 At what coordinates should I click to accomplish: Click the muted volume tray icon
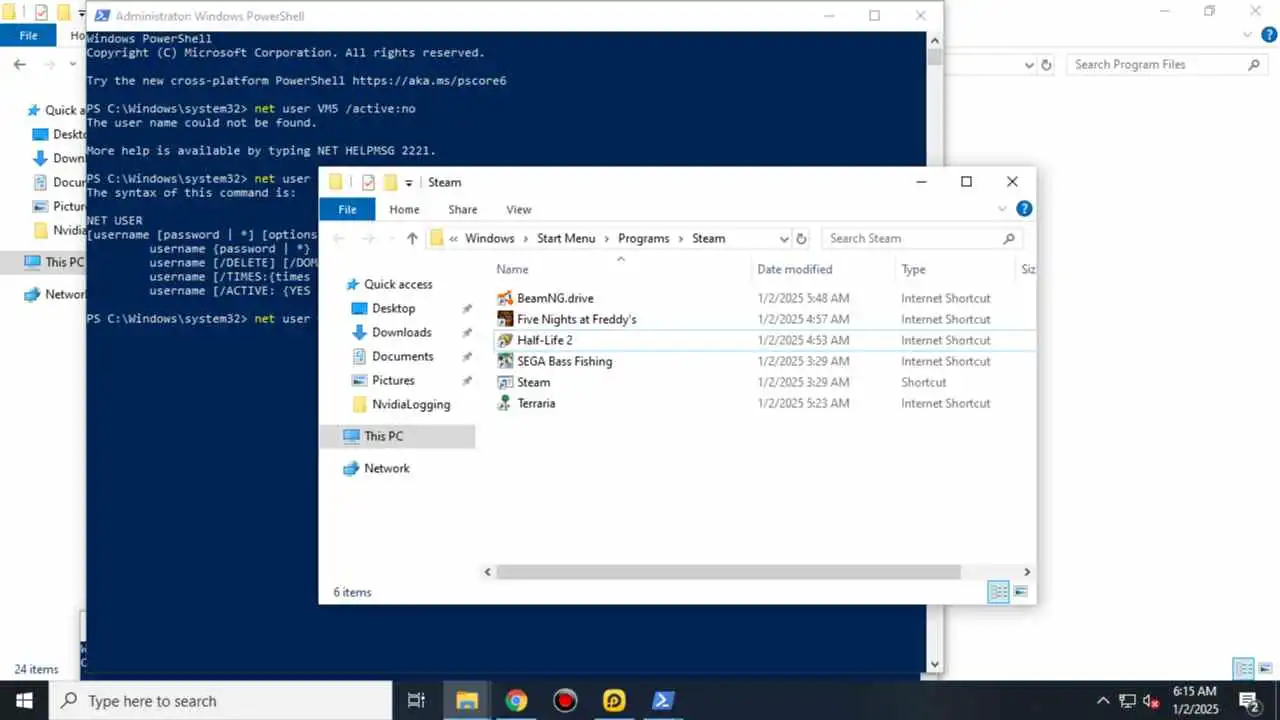coord(1151,701)
